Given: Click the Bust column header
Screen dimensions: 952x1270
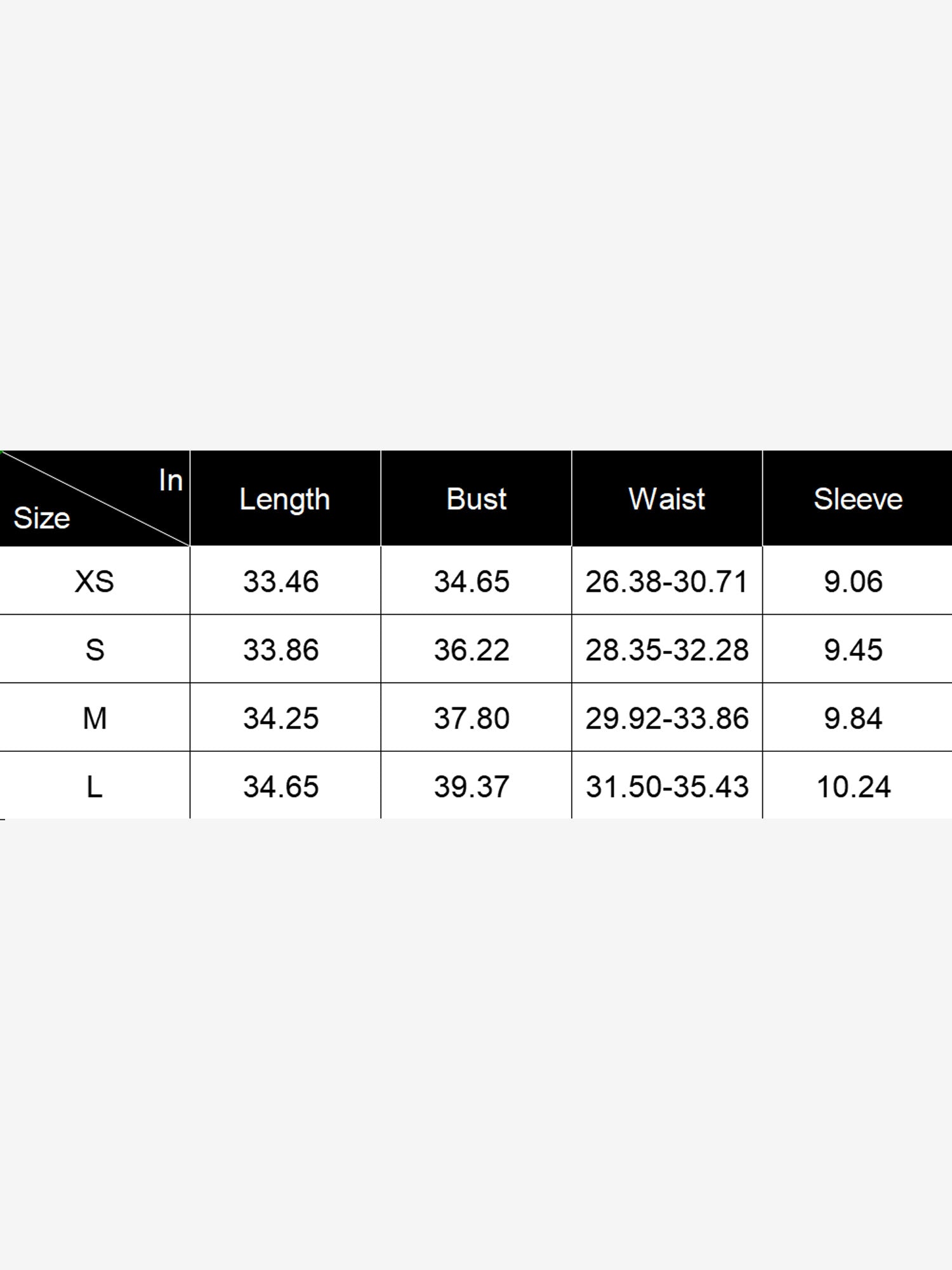Looking at the screenshot, I should coord(476,499).
